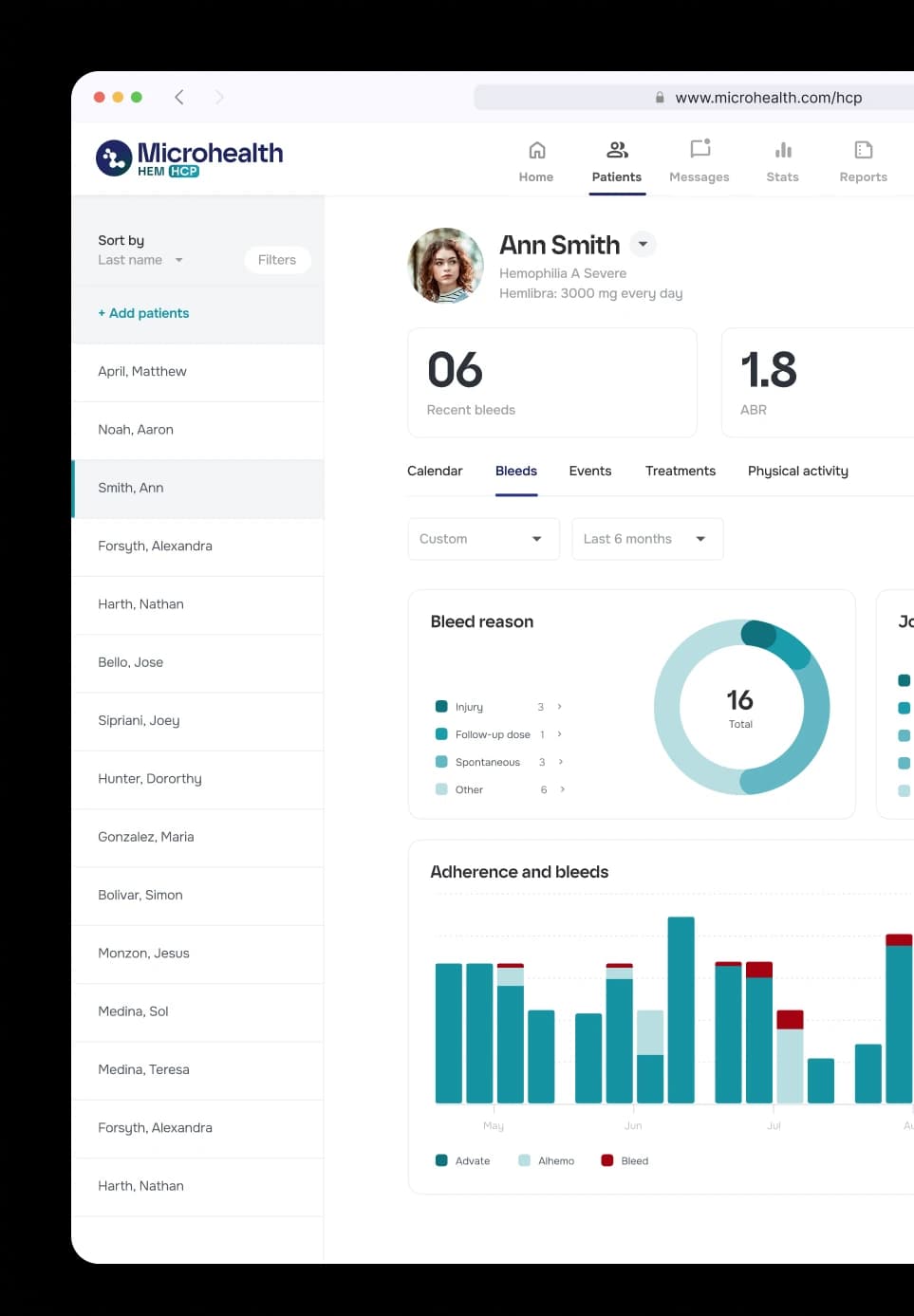The height and width of the screenshot is (1316, 914).
Task: Open the Calendar tab
Action: tap(434, 471)
